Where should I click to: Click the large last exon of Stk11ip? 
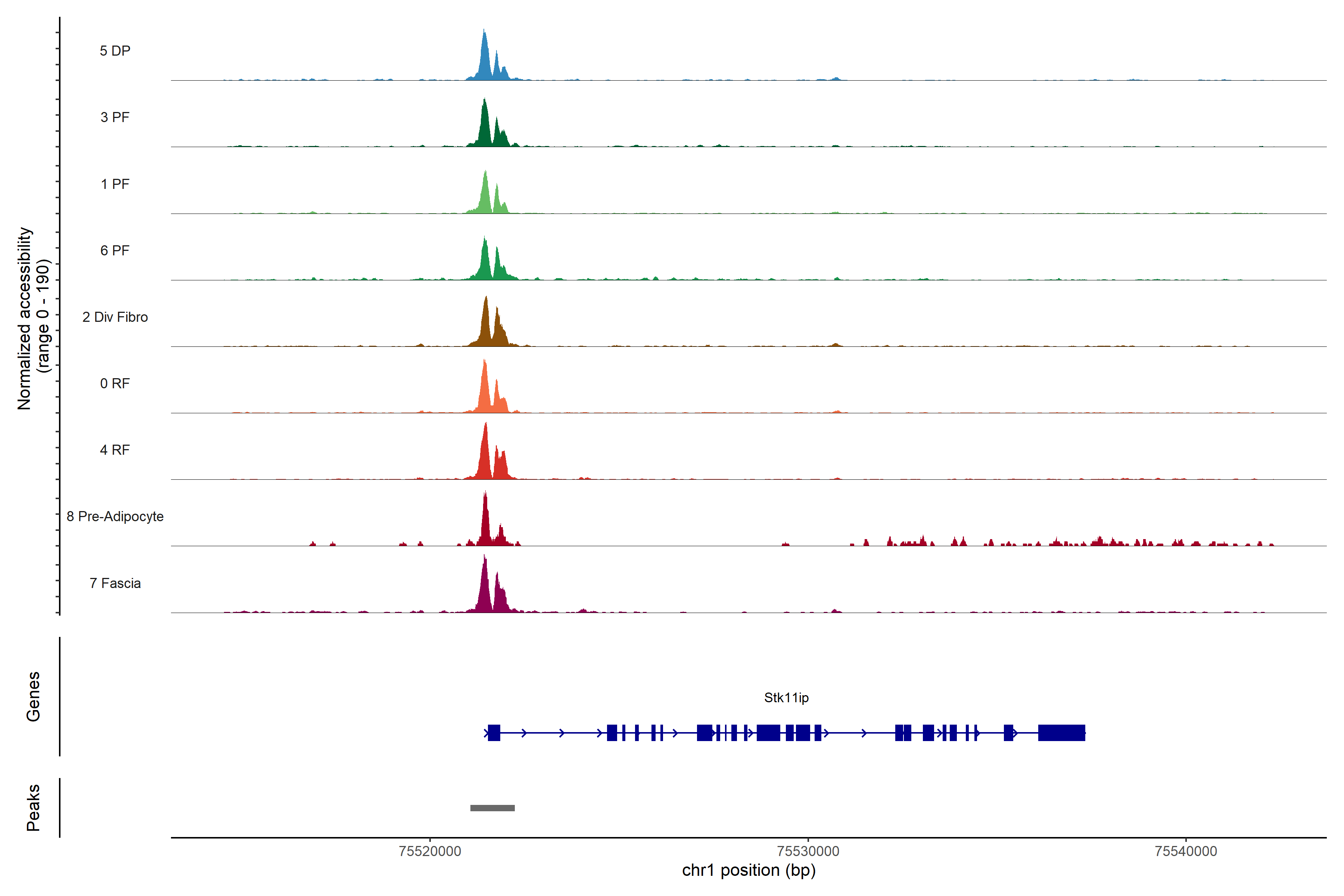(x=1061, y=732)
